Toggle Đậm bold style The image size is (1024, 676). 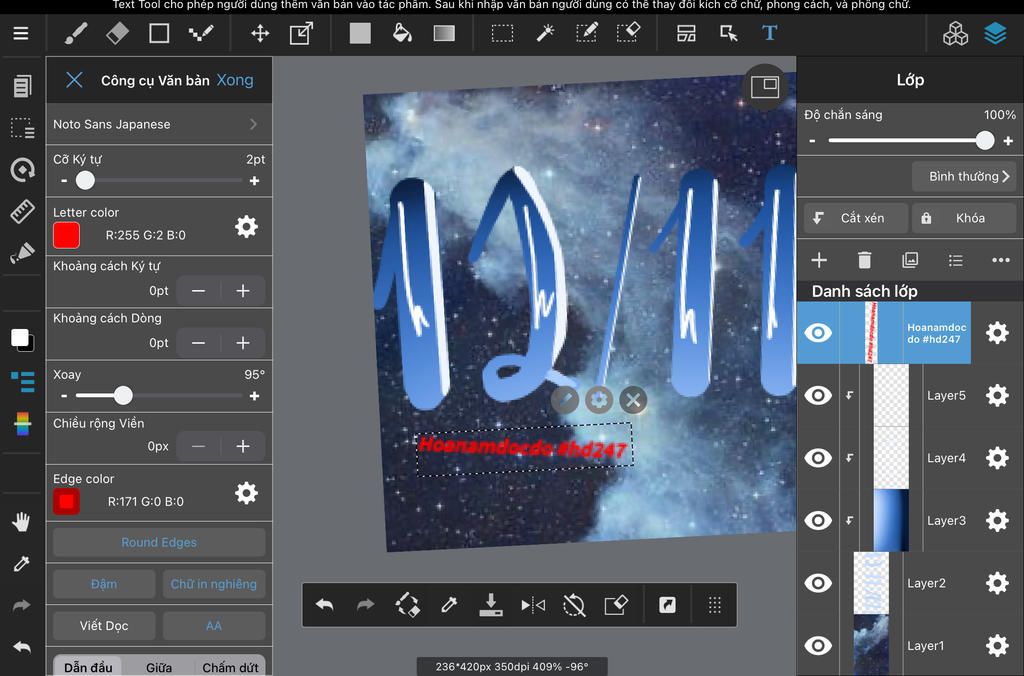(104, 584)
